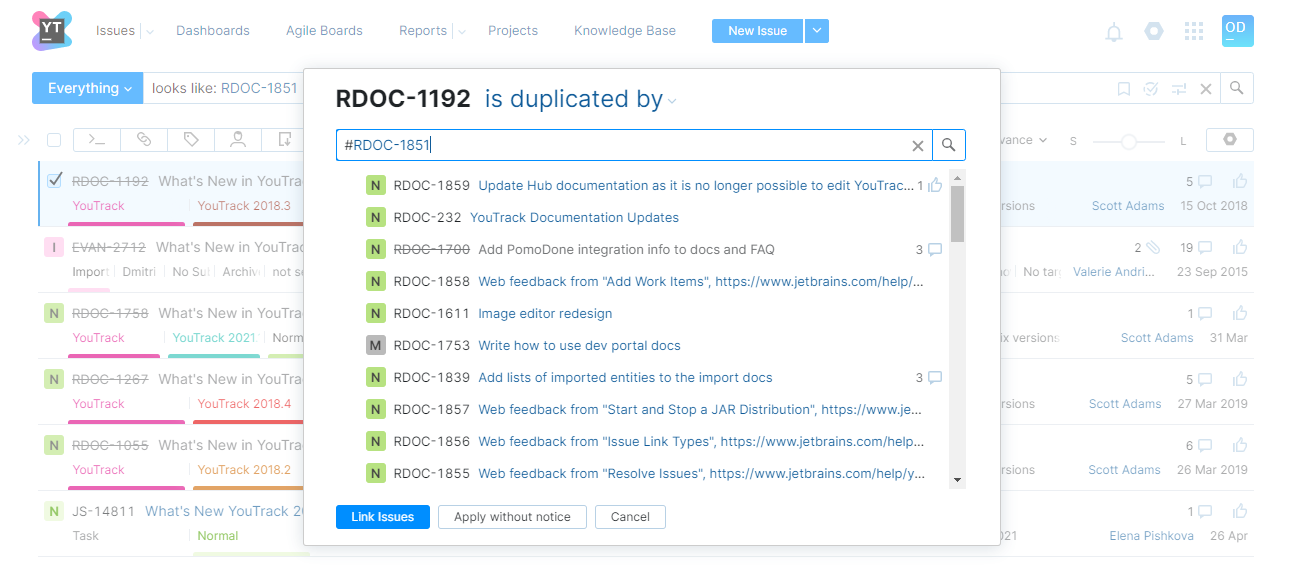
Task: Open Agile Boards in the top menu
Action: (x=324, y=31)
